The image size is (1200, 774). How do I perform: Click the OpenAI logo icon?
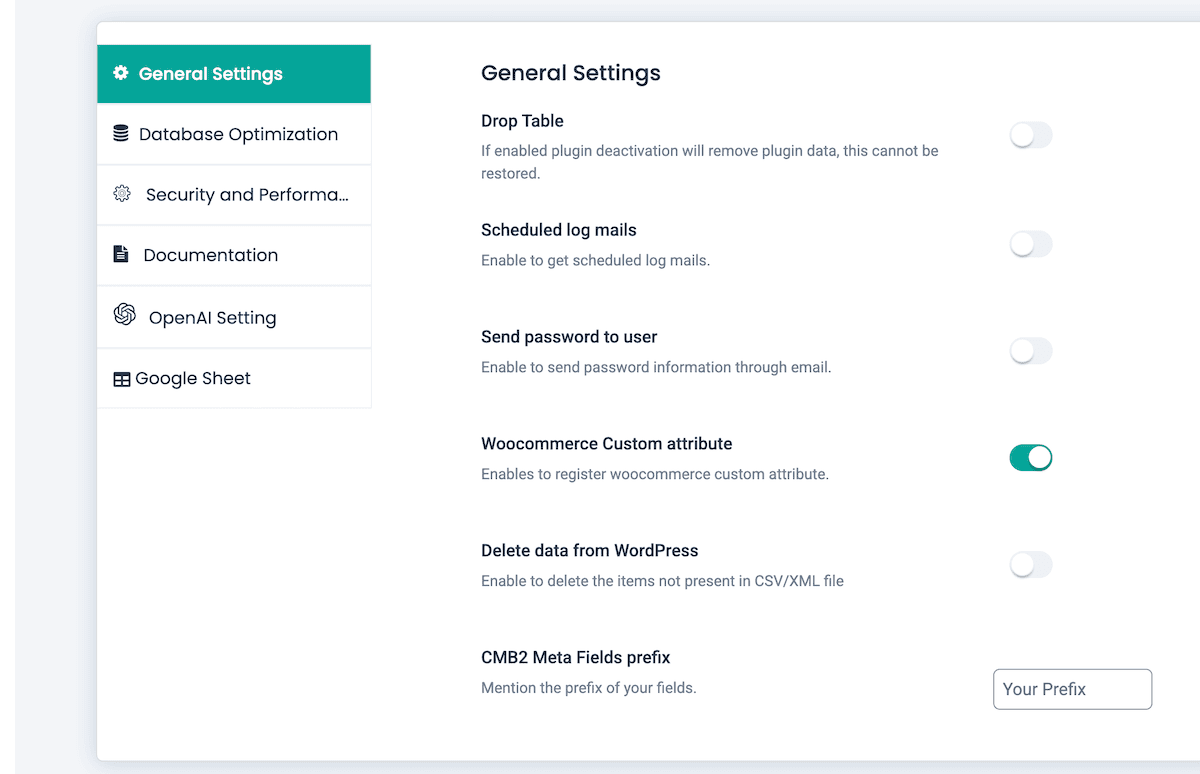tap(125, 315)
